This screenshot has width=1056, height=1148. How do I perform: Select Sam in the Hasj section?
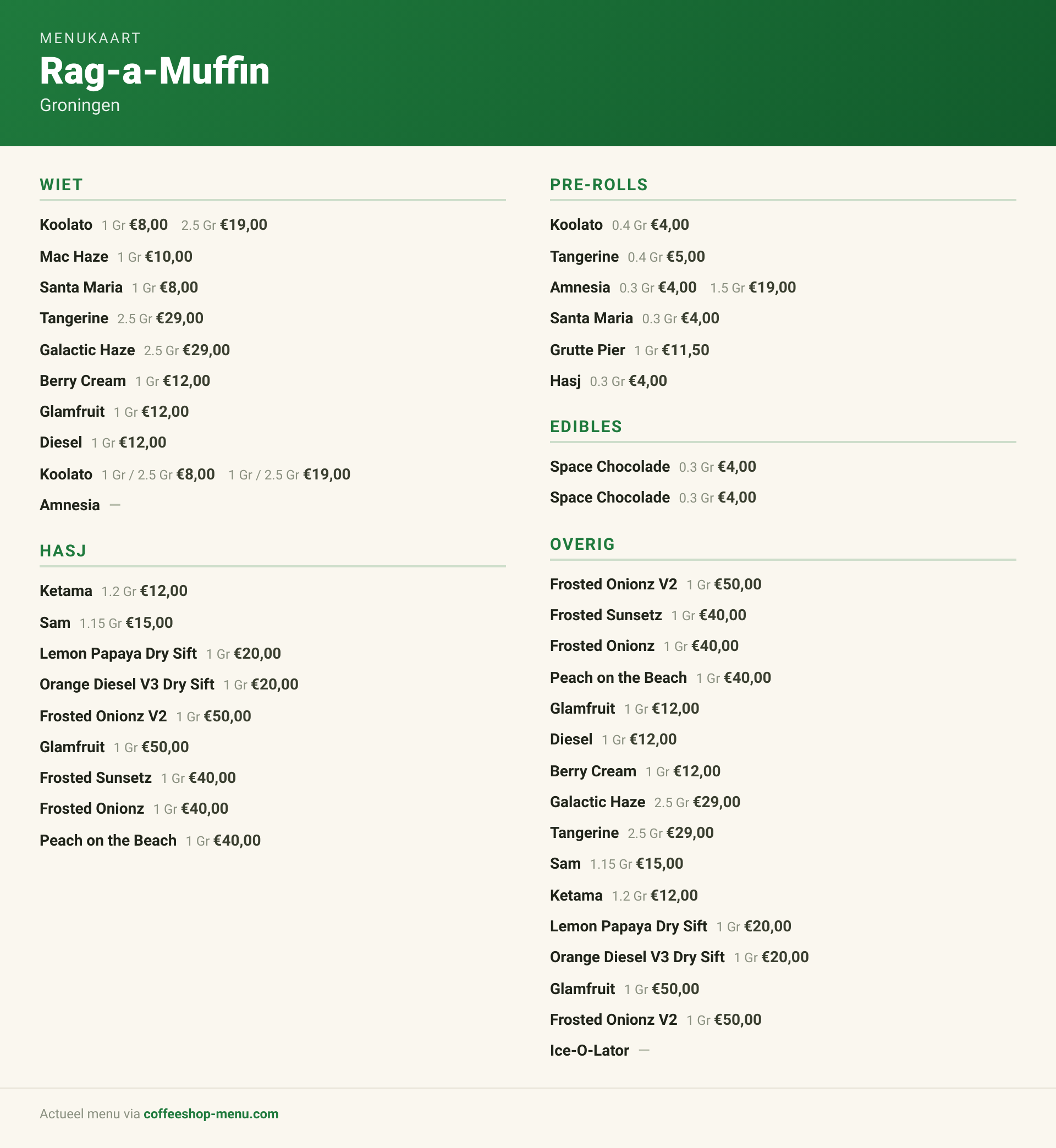pos(55,622)
